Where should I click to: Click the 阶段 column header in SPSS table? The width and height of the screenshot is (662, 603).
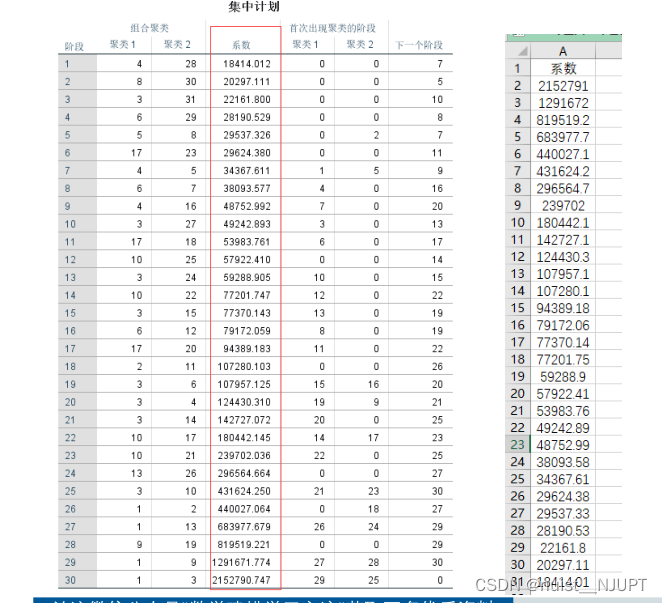74,46
